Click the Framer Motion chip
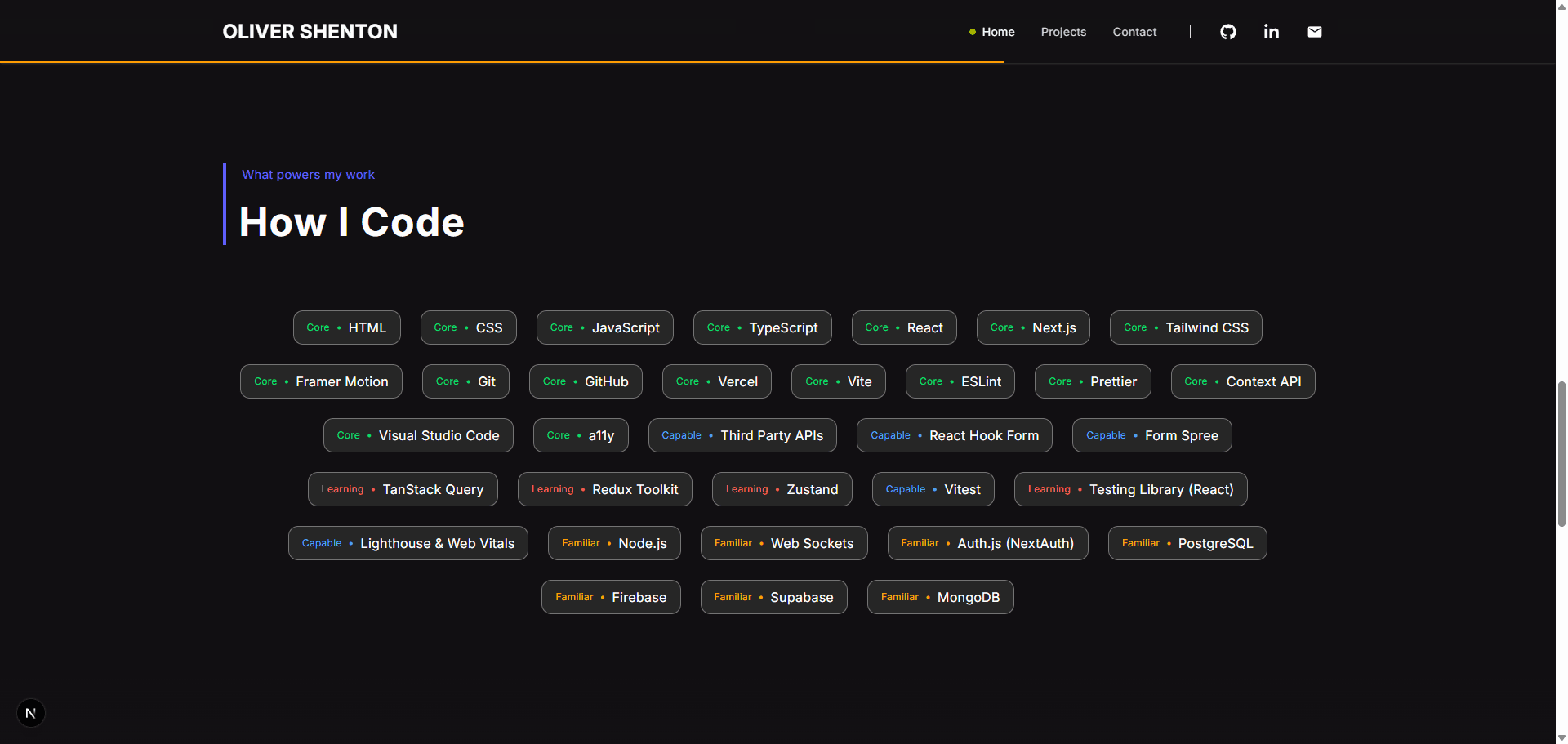Screen dimensions: 1568x744 pyautogui.click(x=321, y=381)
